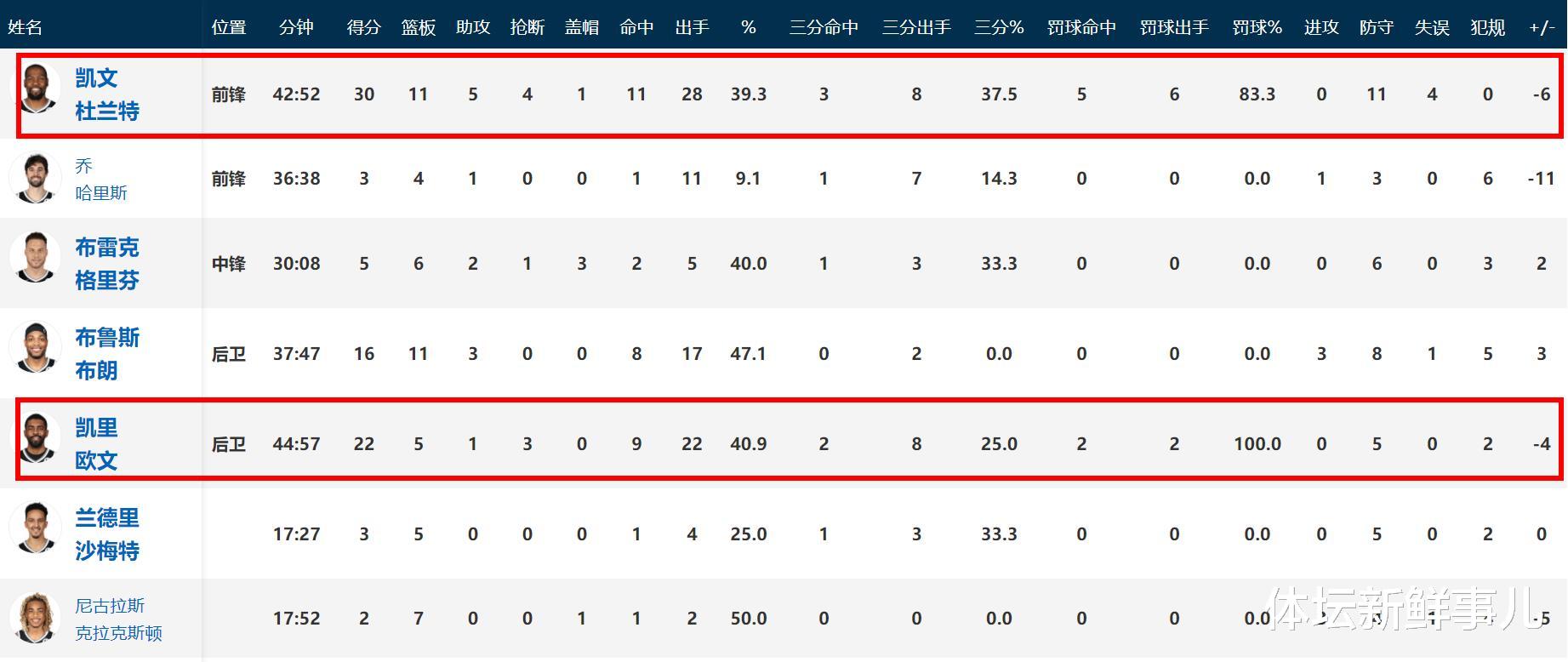1568x662 pixels.
Task: Open the 尼古拉斯 克拉克斯顿 player link
Action: click(x=117, y=619)
